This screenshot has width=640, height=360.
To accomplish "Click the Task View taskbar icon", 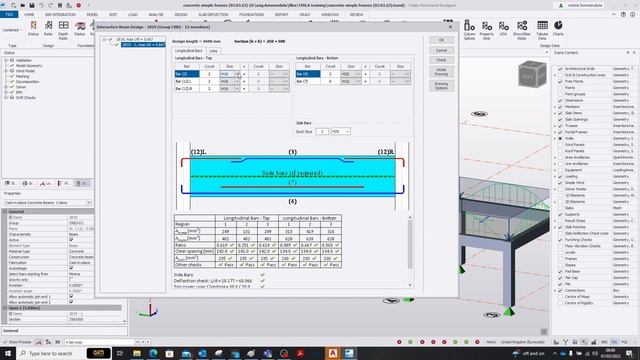I will coord(120,353).
